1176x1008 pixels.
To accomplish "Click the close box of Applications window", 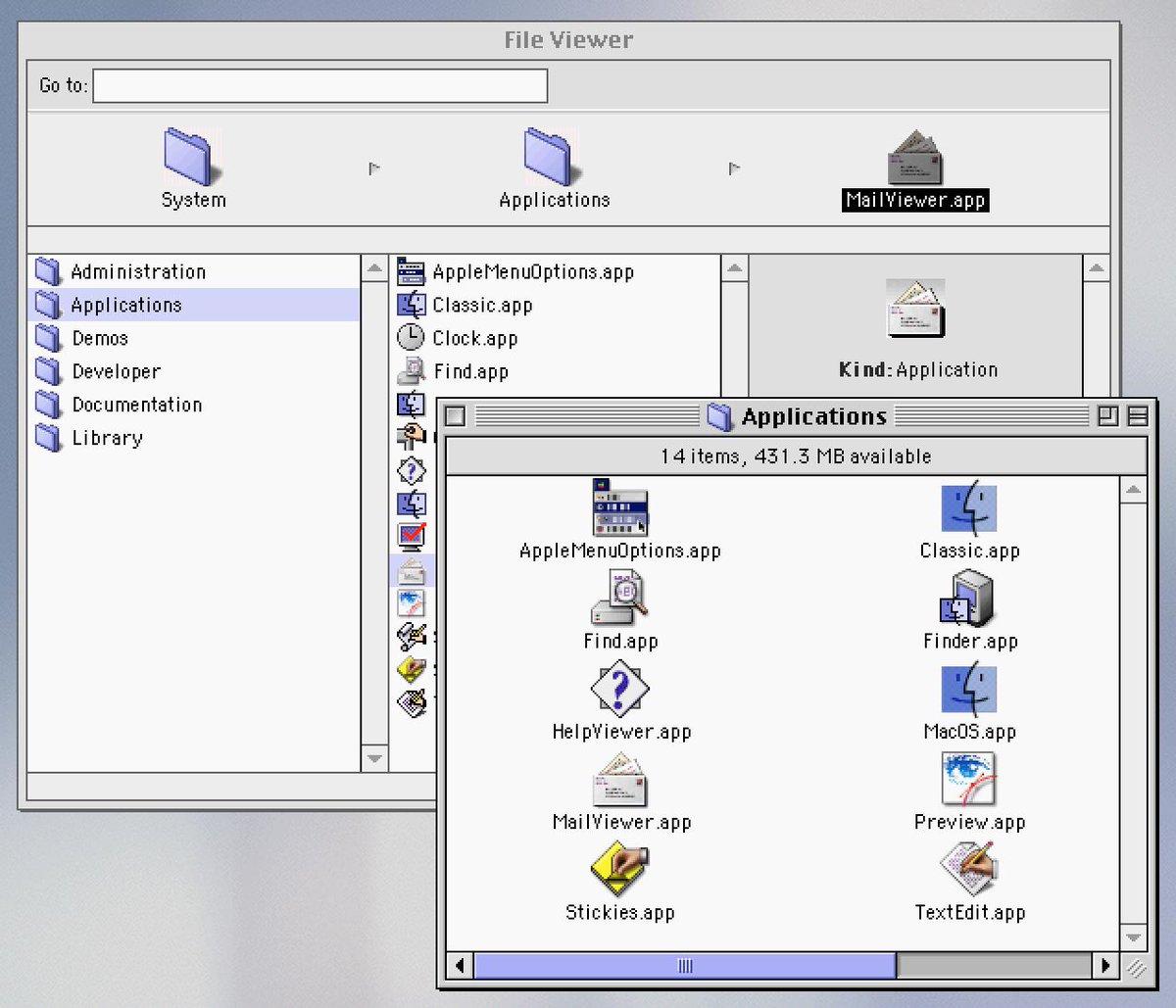I will coord(456,416).
